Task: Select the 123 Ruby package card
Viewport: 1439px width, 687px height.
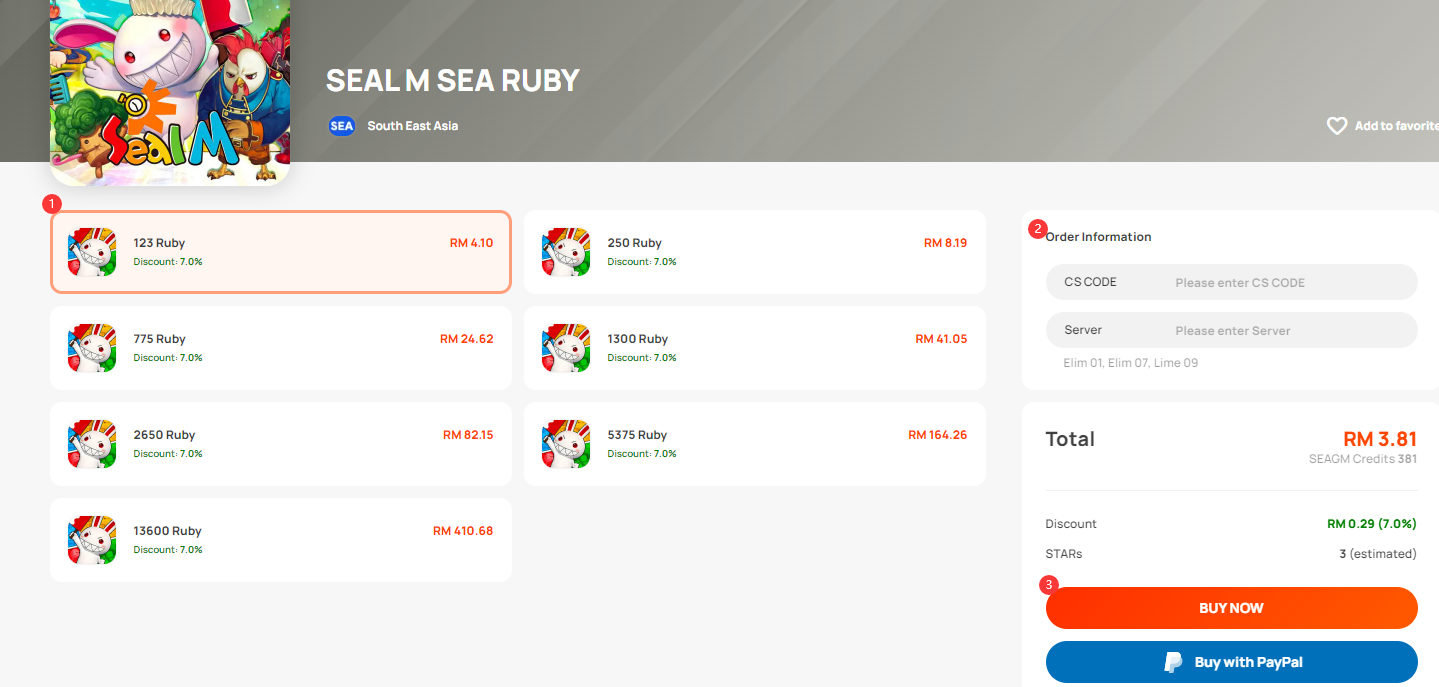Action: tap(281, 252)
